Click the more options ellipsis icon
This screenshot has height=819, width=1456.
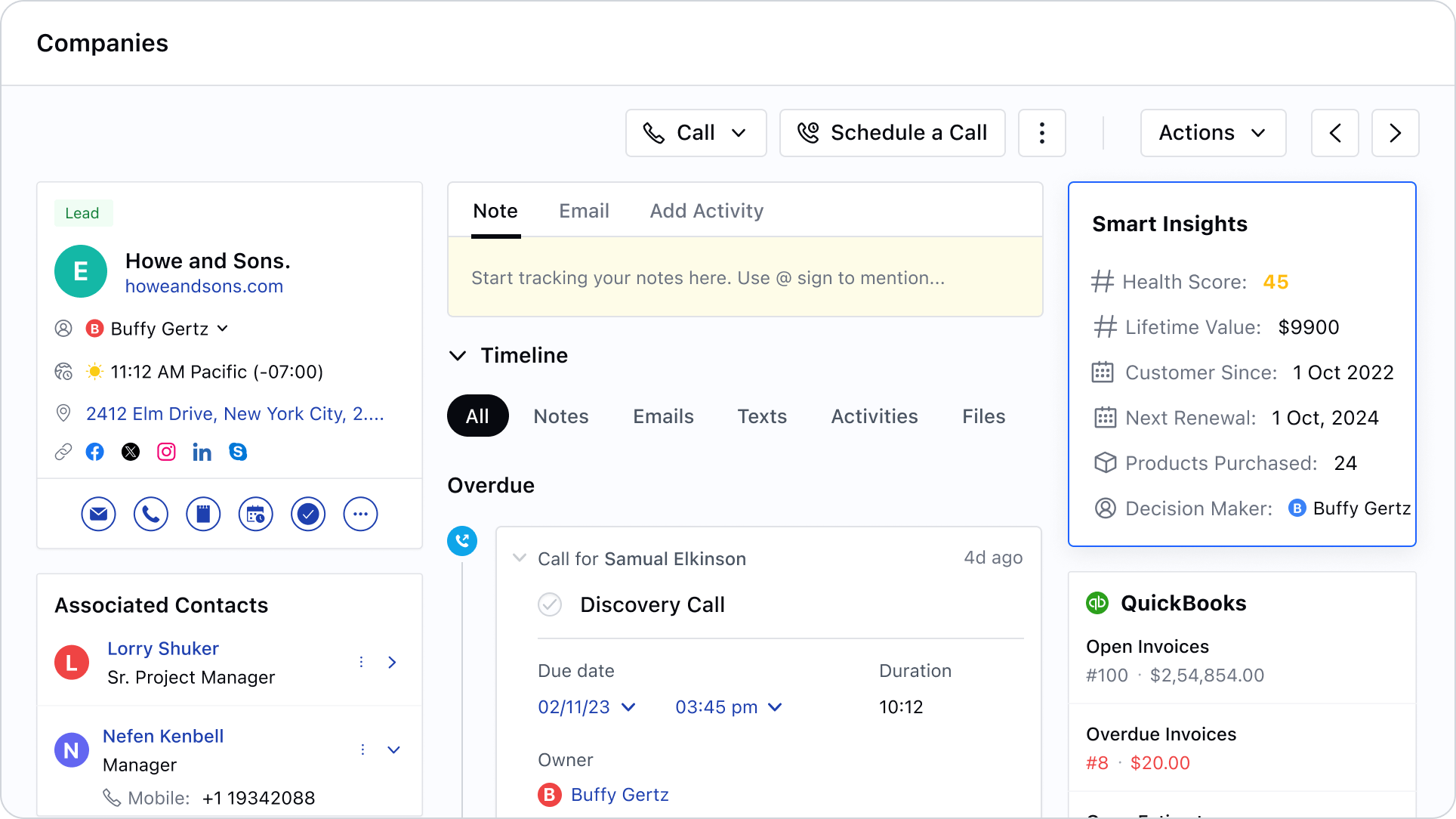(x=1043, y=133)
